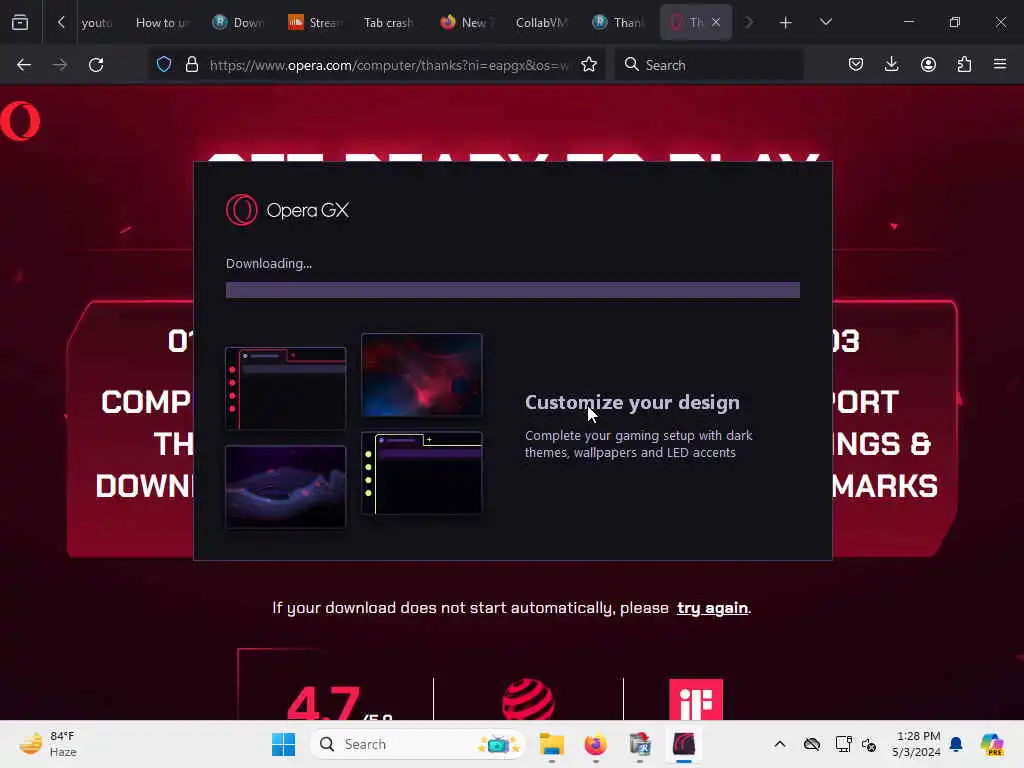
Task: Go forward one page
Action: tap(59, 65)
